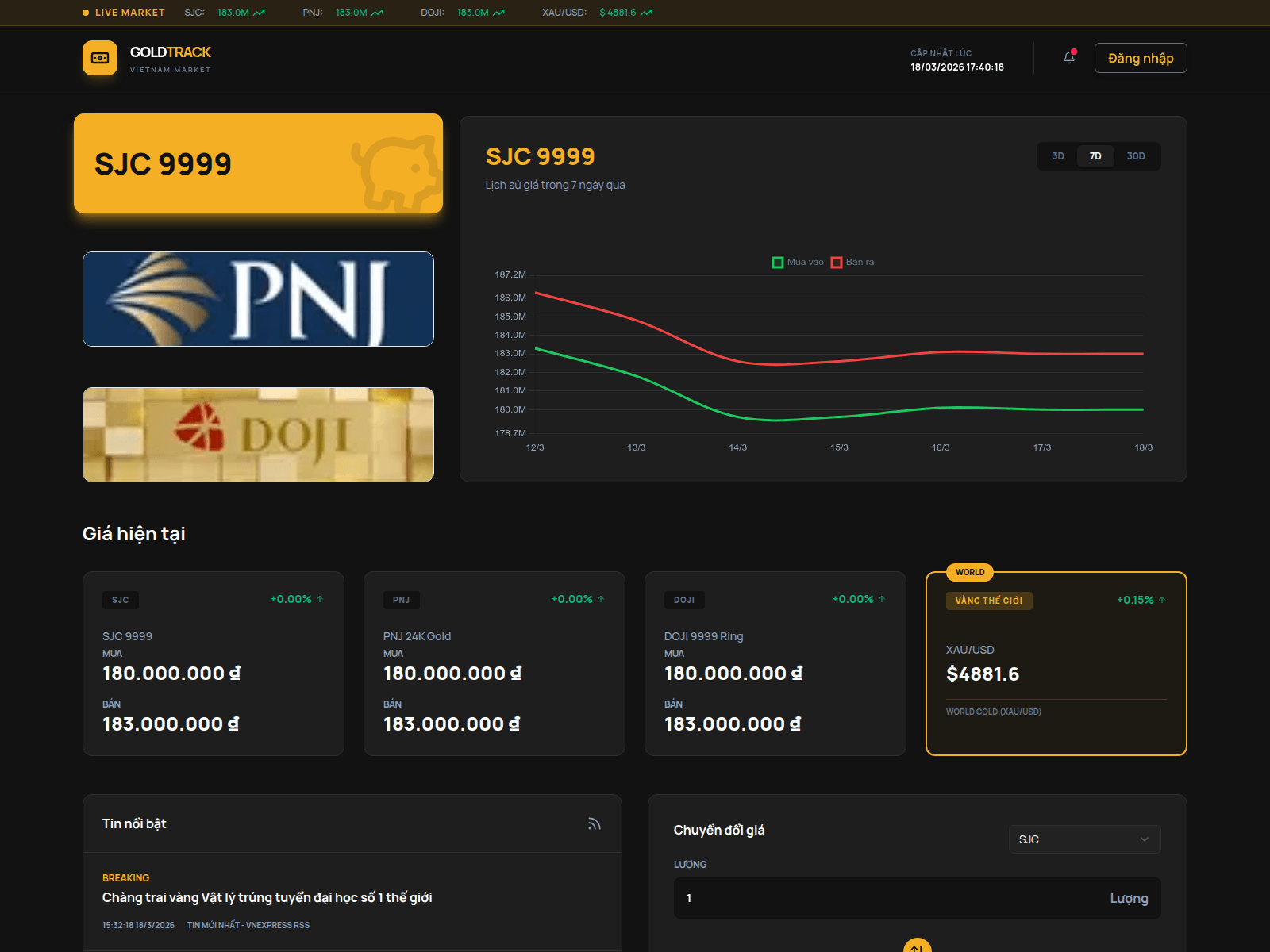Click the BREAKING label above the headline

click(125, 878)
